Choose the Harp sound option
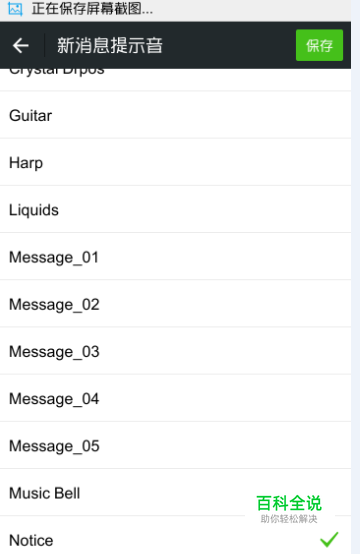This screenshot has width=360, height=554. click(175, 163)
